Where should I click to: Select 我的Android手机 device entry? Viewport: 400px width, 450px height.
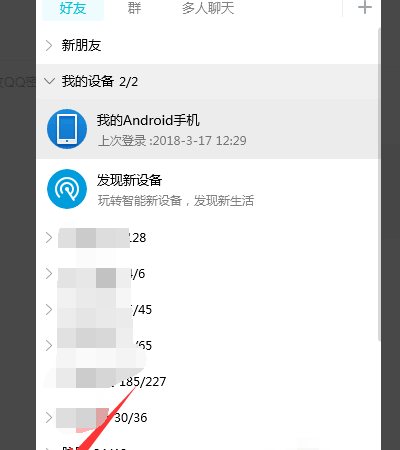tap(207, 129)
